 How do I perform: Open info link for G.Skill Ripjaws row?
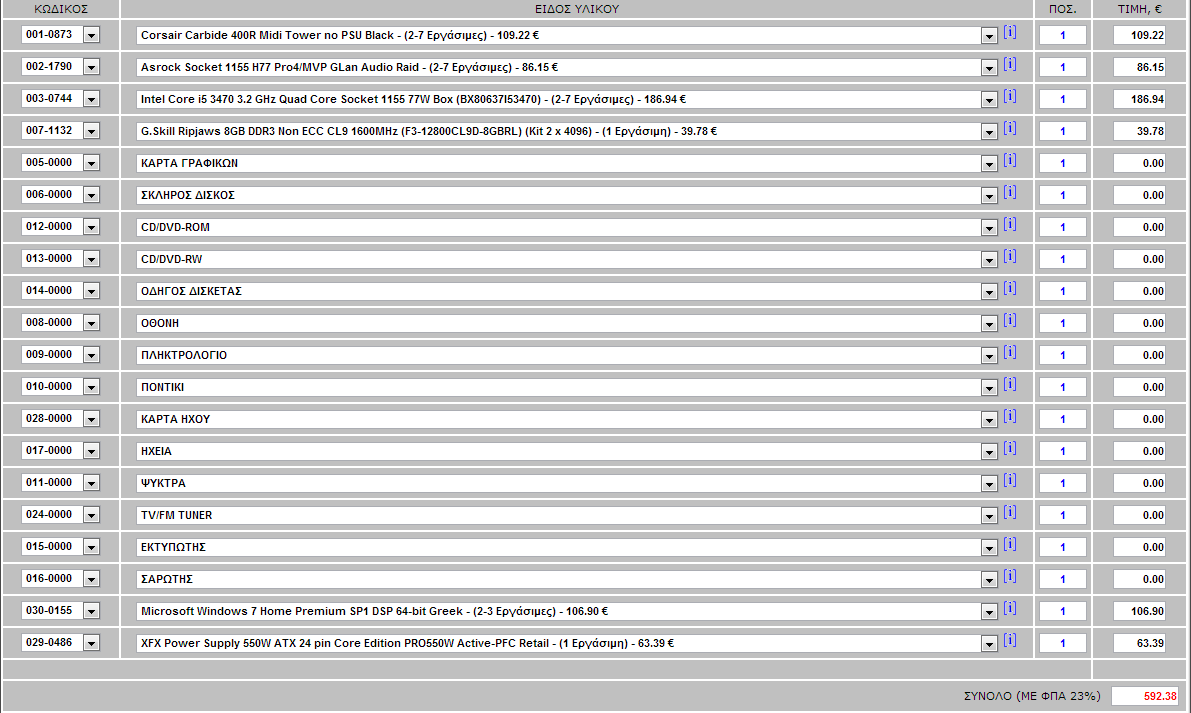(1009, 128)
